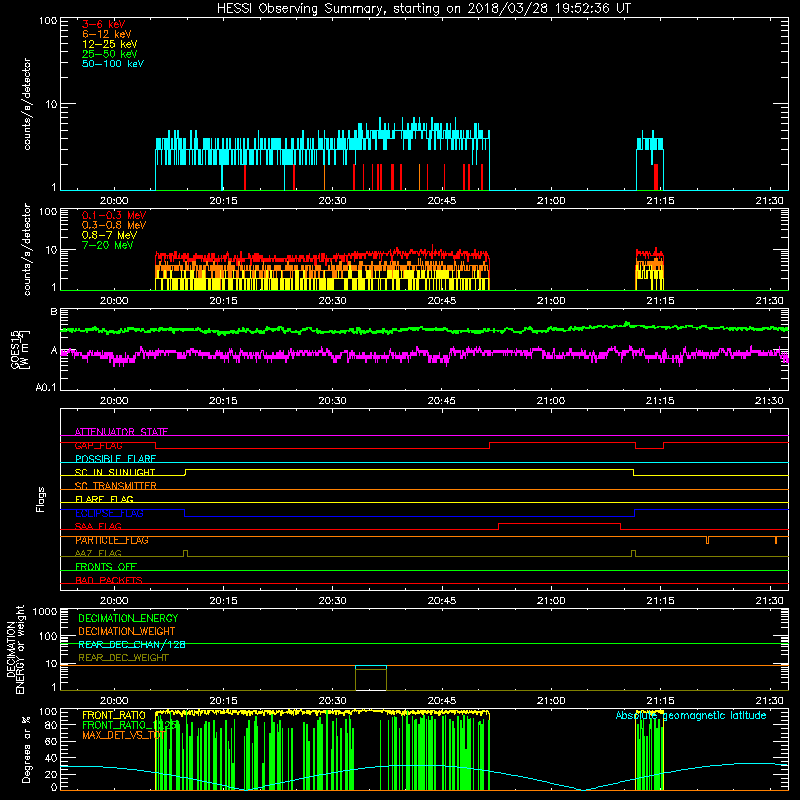Click the HESSI Observing Summary plot title
This screenshot has width=800, height=800.
click(423, 9)
